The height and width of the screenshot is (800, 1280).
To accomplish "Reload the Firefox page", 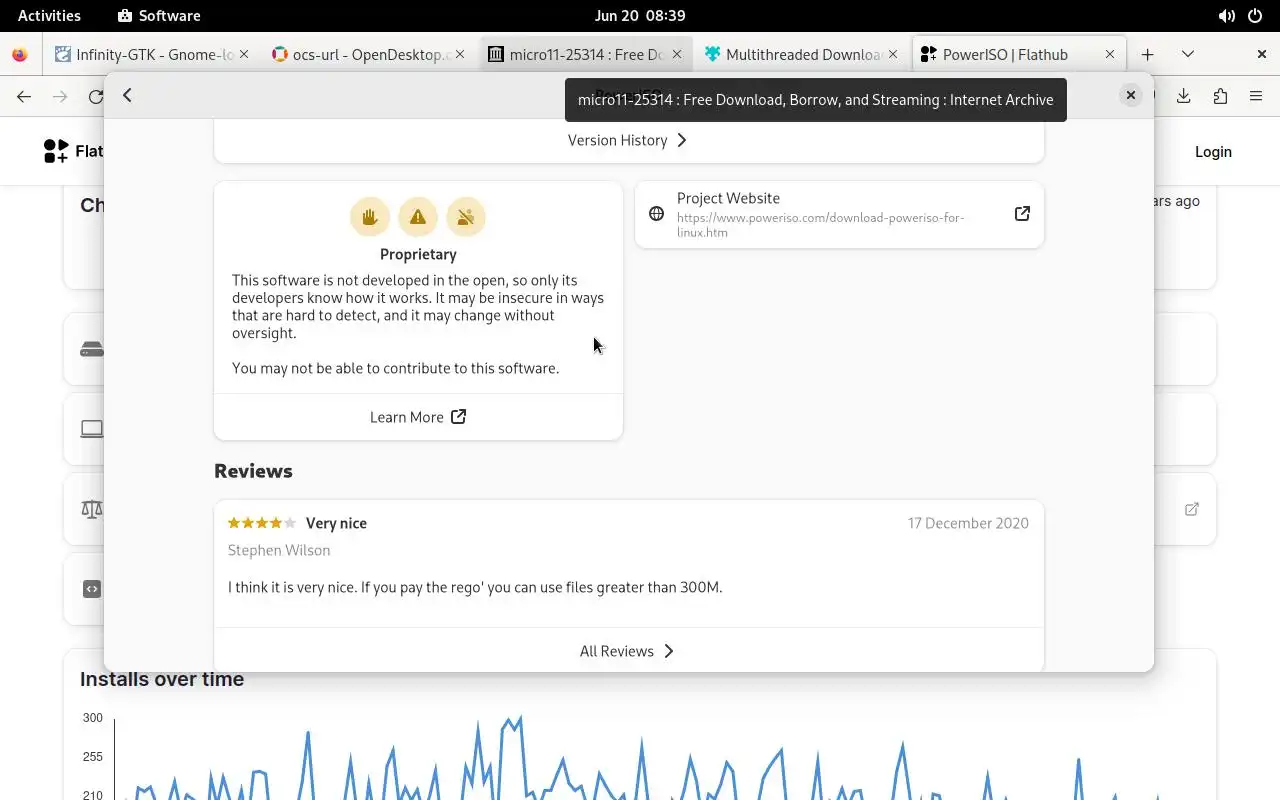I will 96,96.
